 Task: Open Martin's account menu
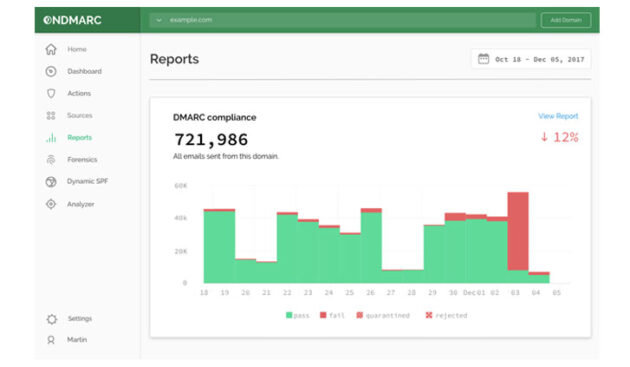[x=77, y=340]
